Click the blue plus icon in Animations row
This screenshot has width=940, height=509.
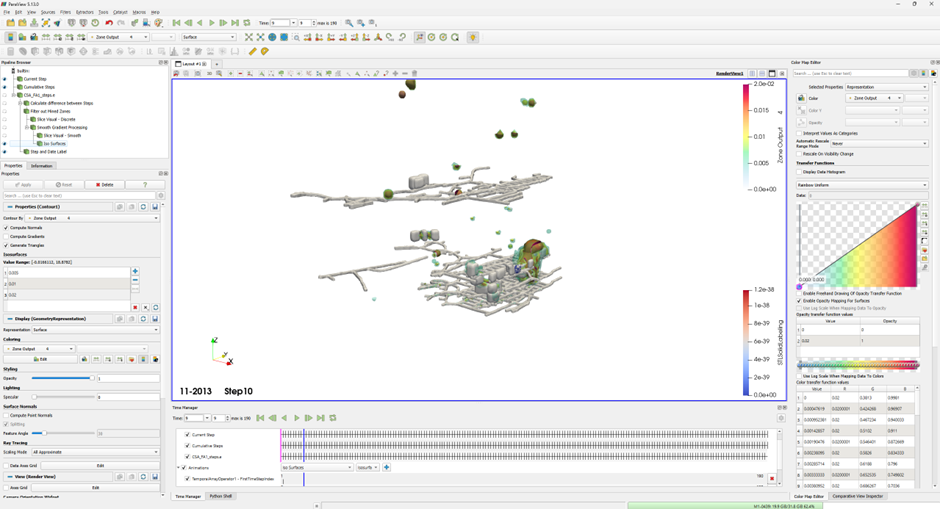[x=387, y=467]
